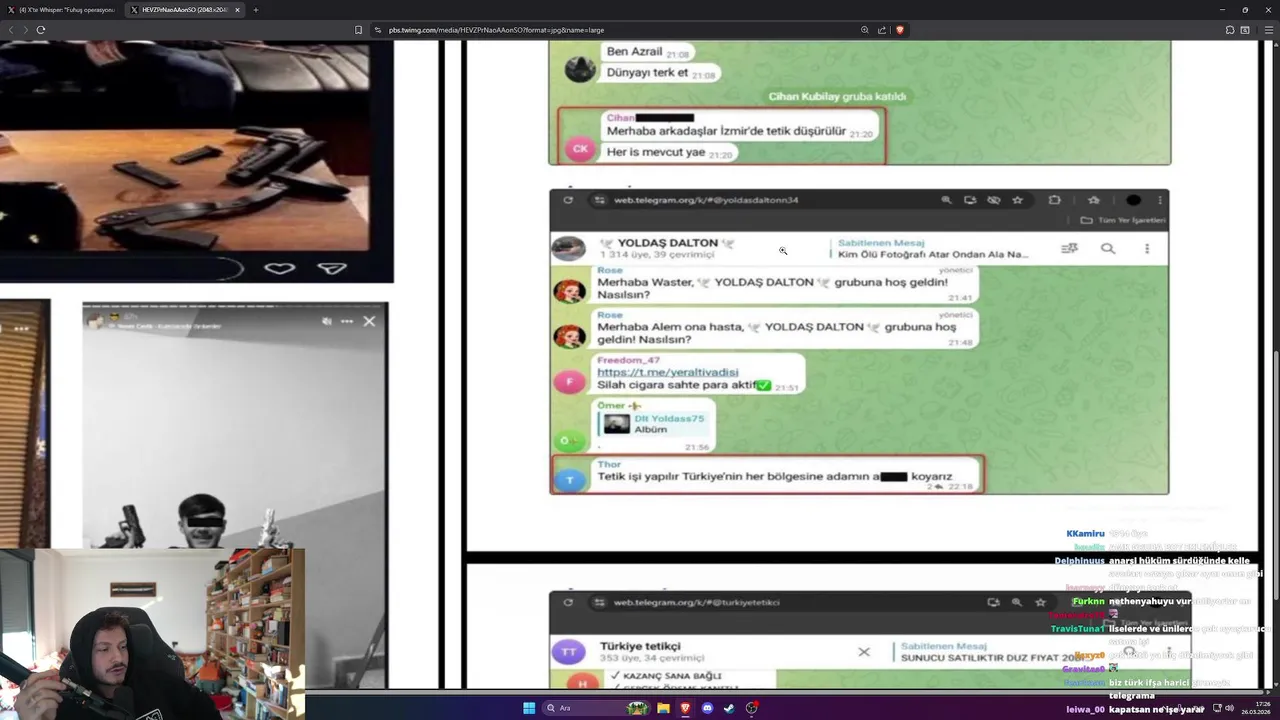Screen dimensions: 1280x720
Task: Click the pinned messages list icon in YOLDAŞ DALTON
Action: tap(1069, 249)
